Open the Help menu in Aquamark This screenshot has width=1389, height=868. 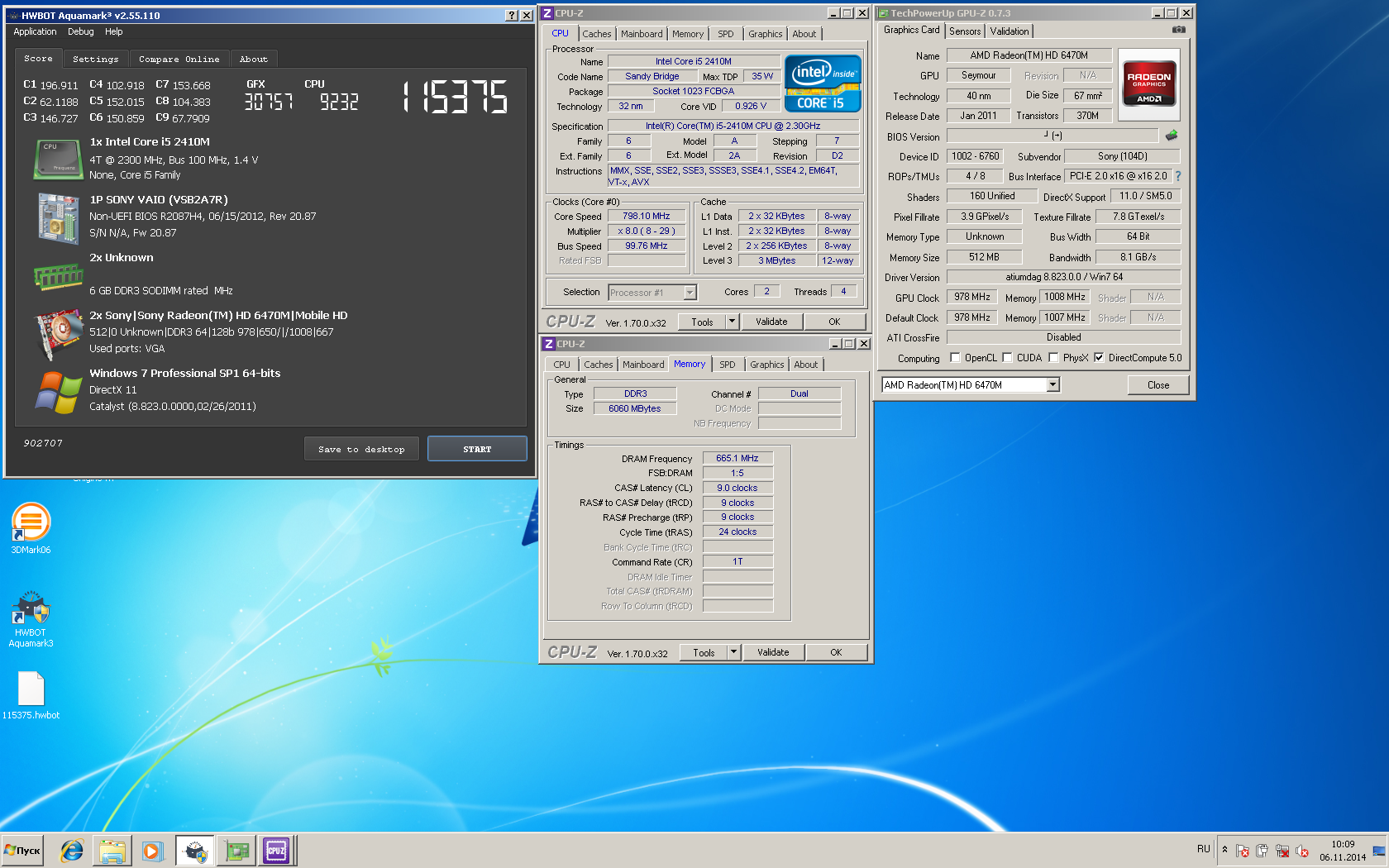click(113, 32)
